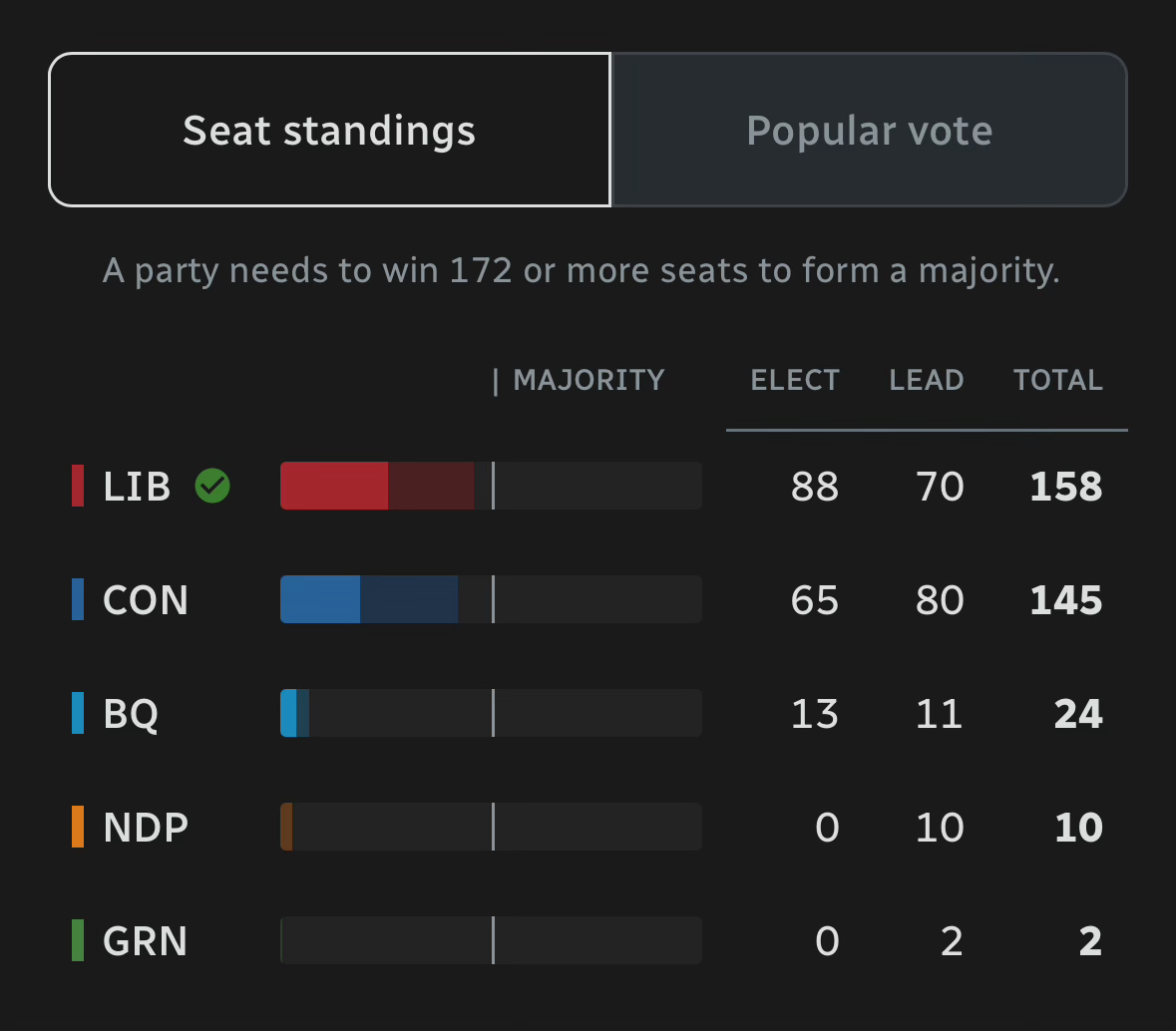Screen dimensions: 1176x1031
Task: Click the MAJORITY threshold label
Action: point(588,380)
